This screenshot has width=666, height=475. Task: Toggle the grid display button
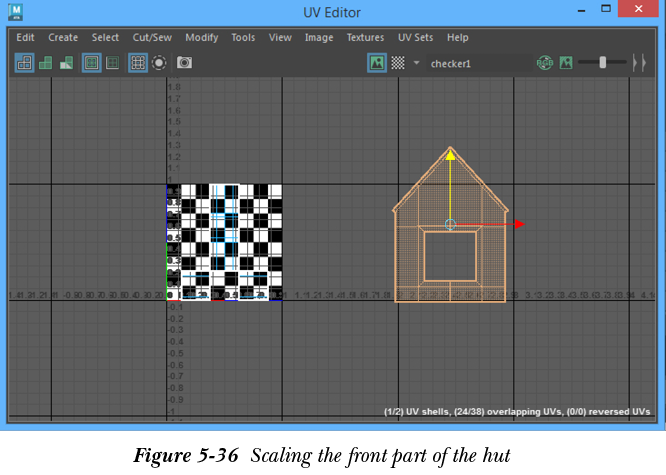click(137, 62)
